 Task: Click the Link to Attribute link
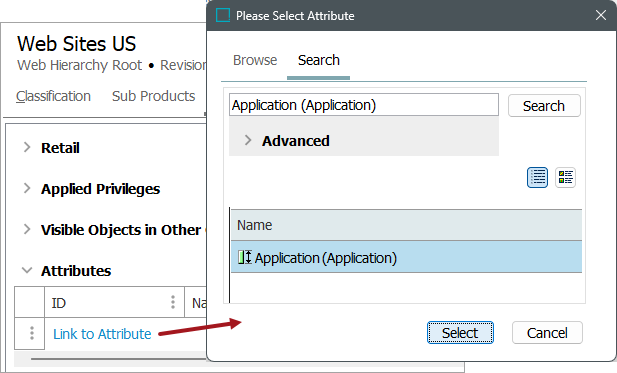(102, 334)
